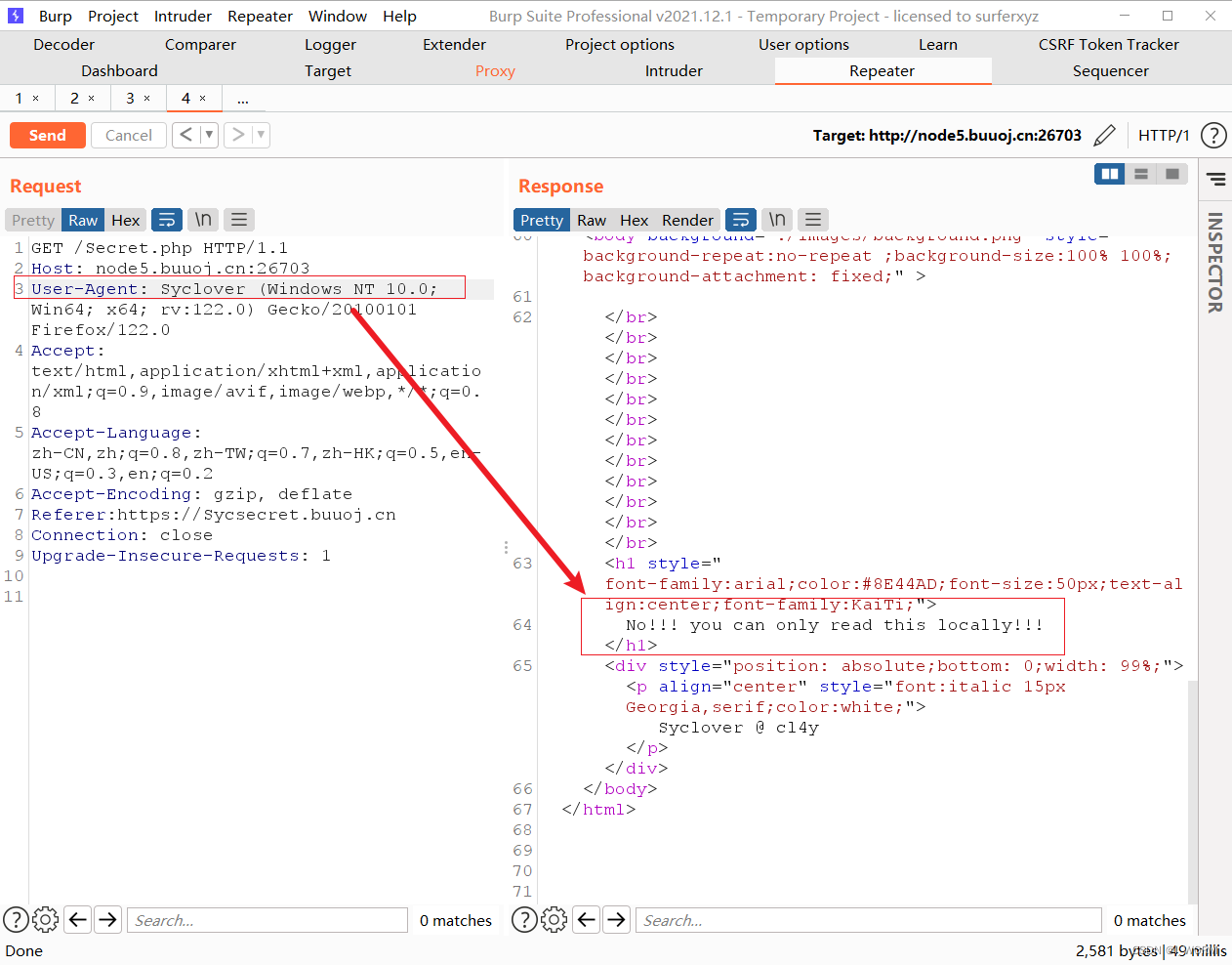Switch Request view to Raw
This screenshot has height=965, width=1232.
(x=83, y=220)
